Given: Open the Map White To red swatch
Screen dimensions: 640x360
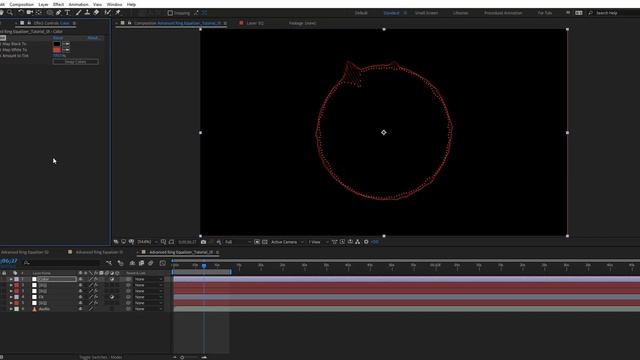Looking at the screenshot, I should tap(57, 50).
